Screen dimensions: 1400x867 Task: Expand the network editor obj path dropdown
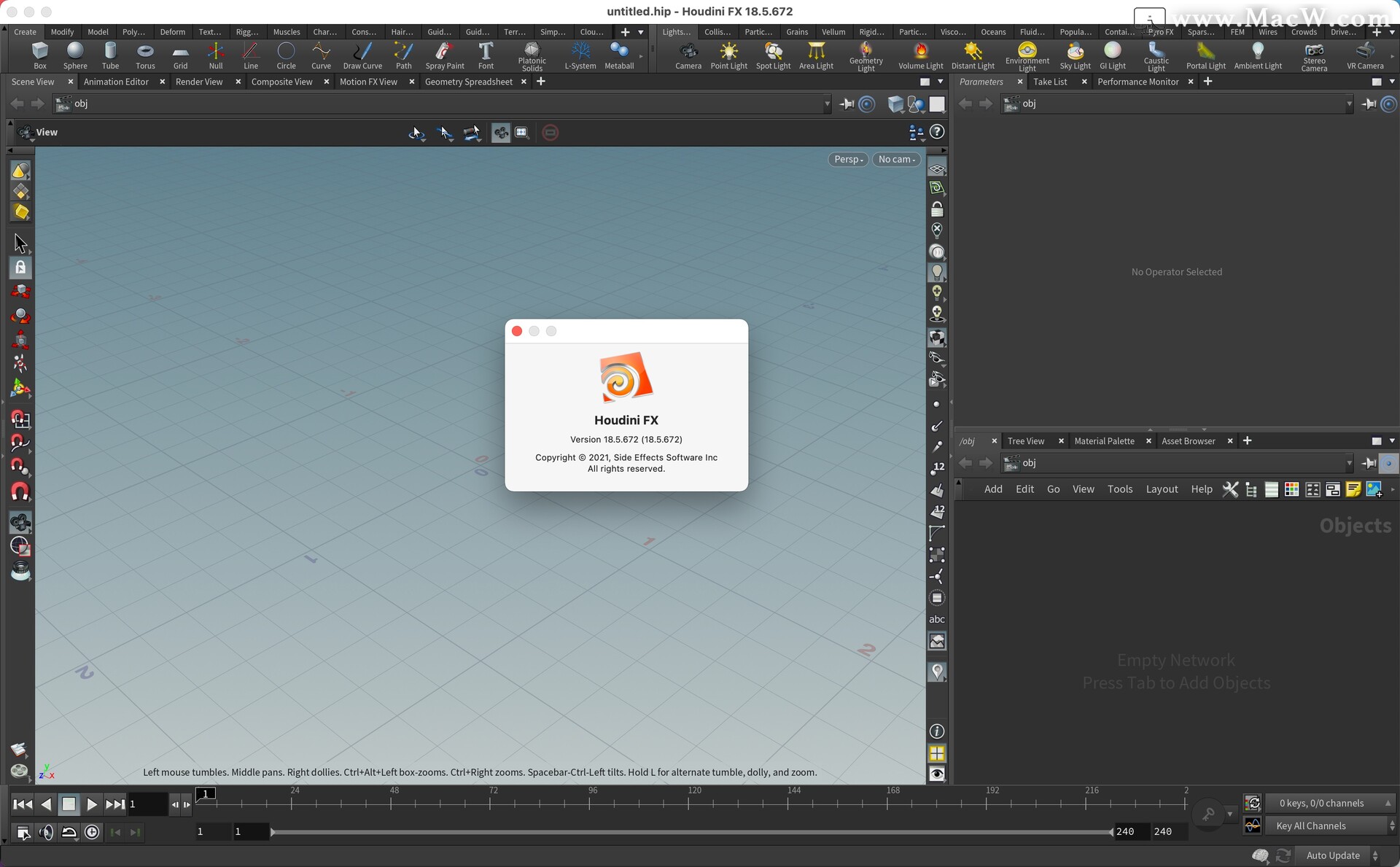point(1349,463)
